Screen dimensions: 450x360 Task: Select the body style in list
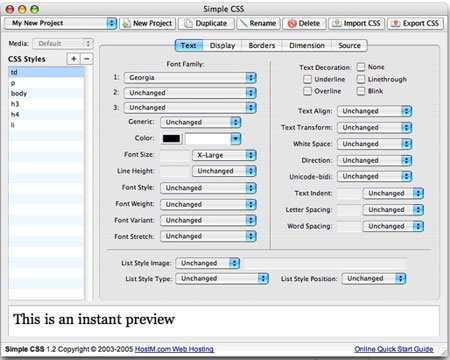tap(46, 93)
